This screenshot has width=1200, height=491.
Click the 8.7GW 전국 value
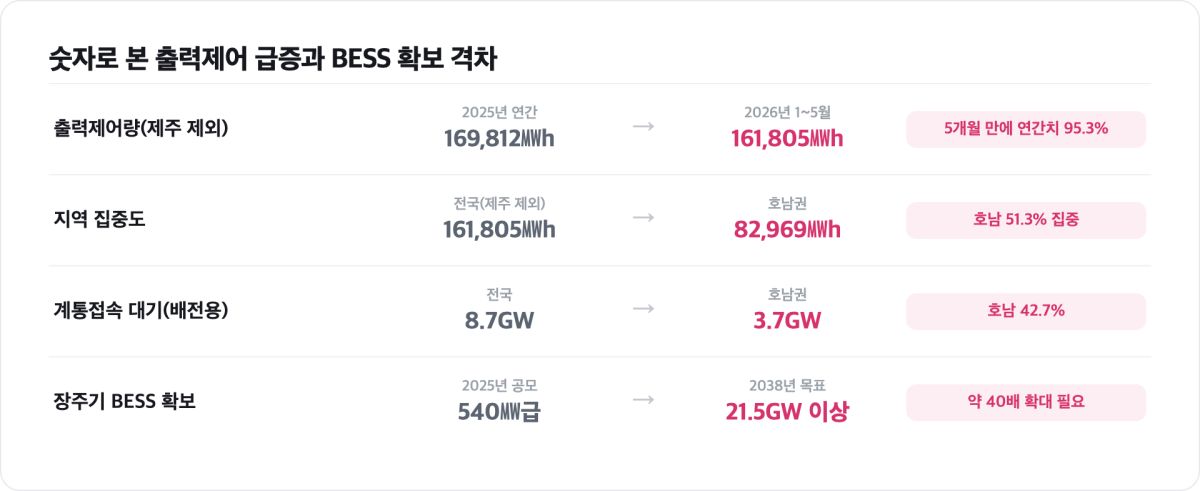click(x=499, y=320)
